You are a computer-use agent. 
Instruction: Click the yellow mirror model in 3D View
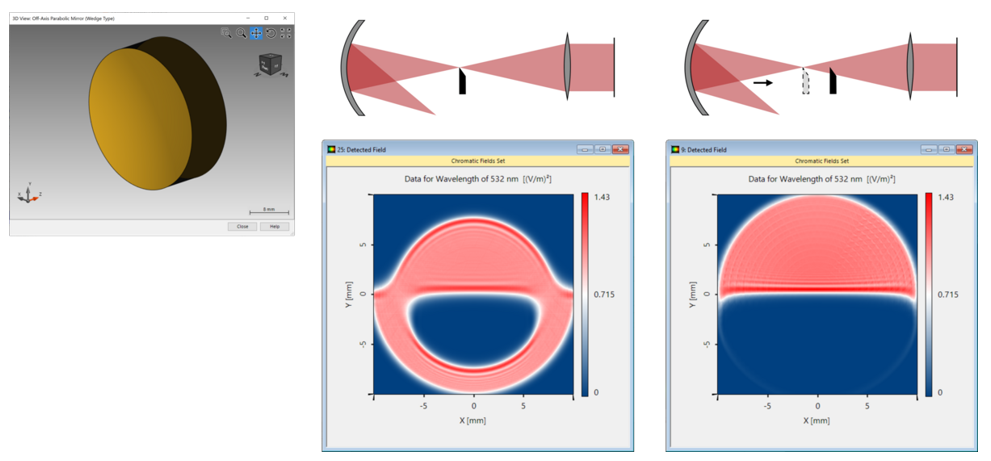click(158, 113)
